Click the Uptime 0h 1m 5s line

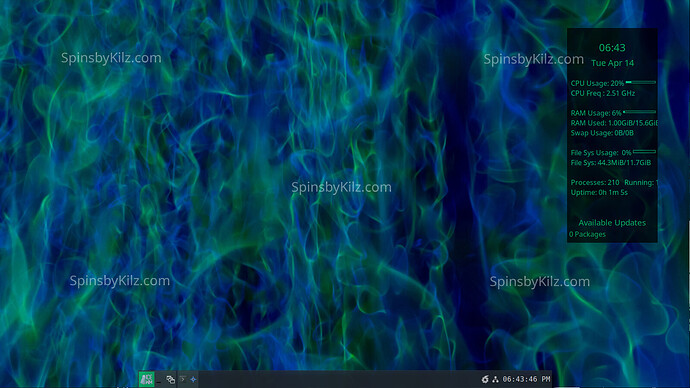click(599, 193)
